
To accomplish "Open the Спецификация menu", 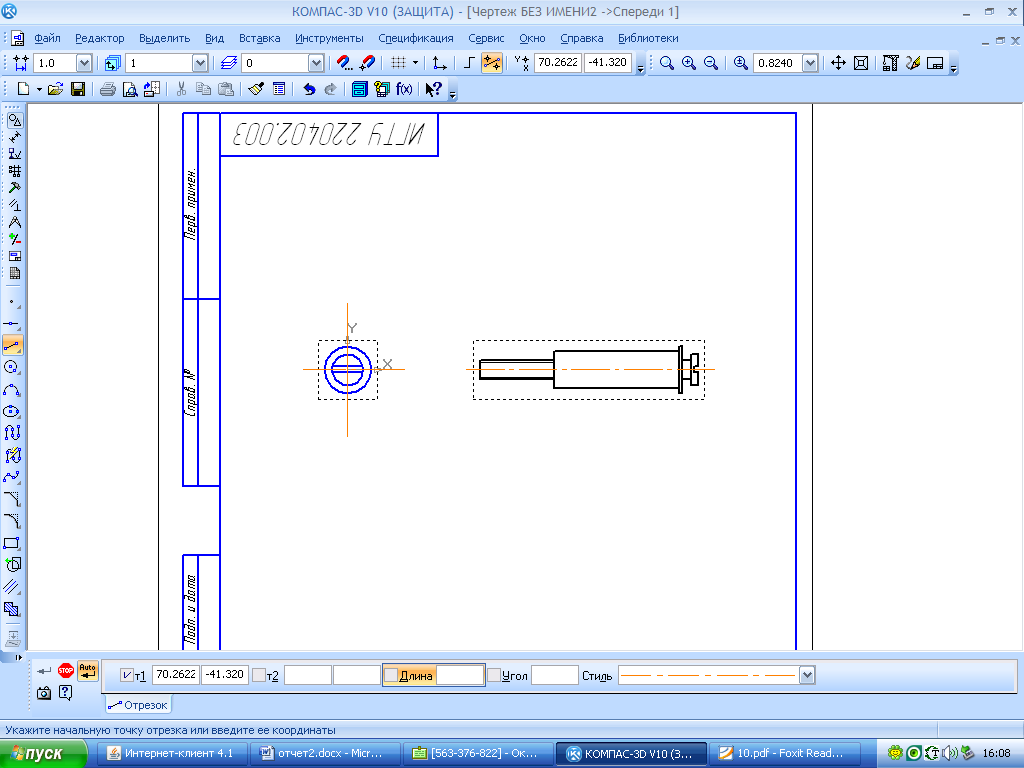I will pos(415,38).
